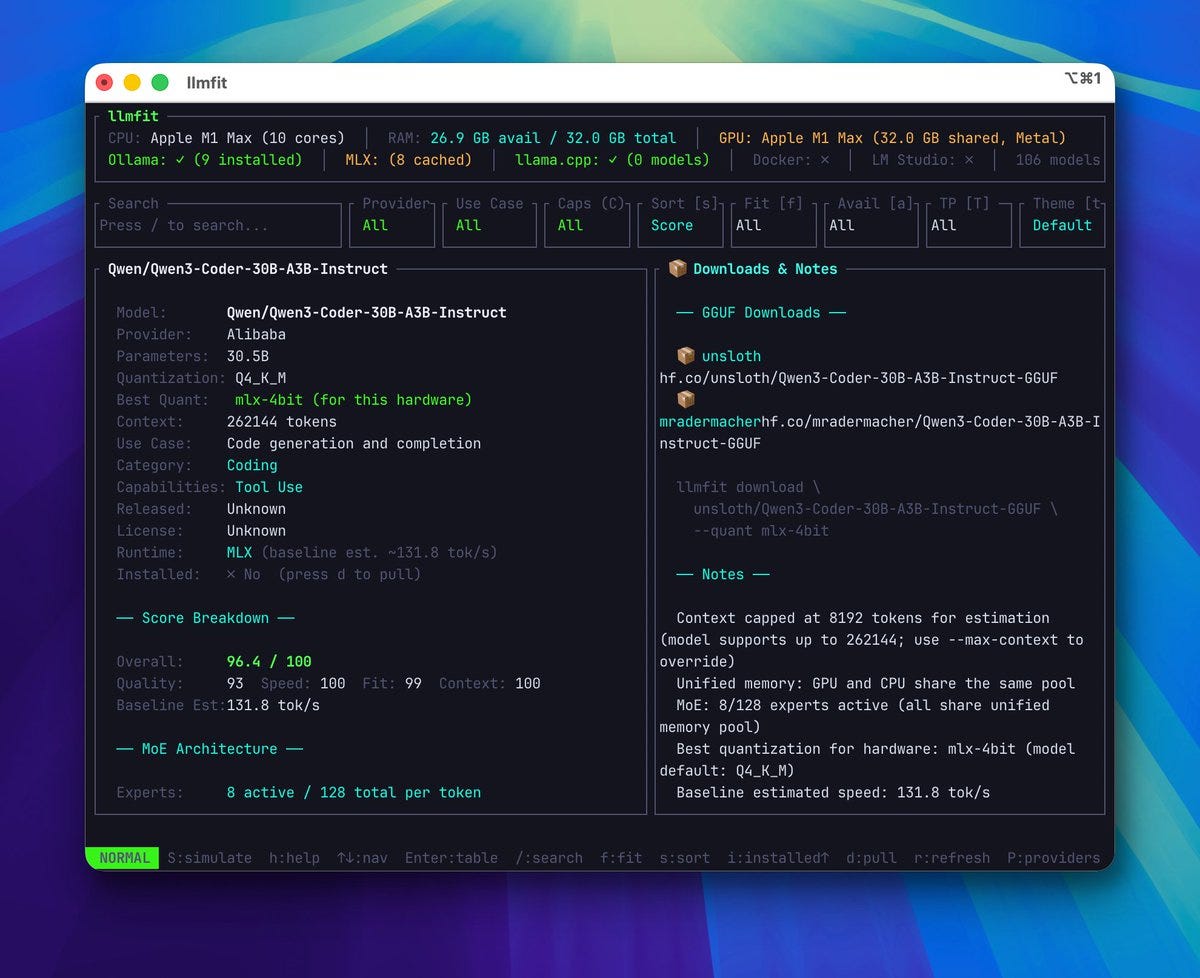Click r:refresh shortcut hint
Viewport: 1200px width, 978px height.
pyautogui.click(x=952, y=858)
